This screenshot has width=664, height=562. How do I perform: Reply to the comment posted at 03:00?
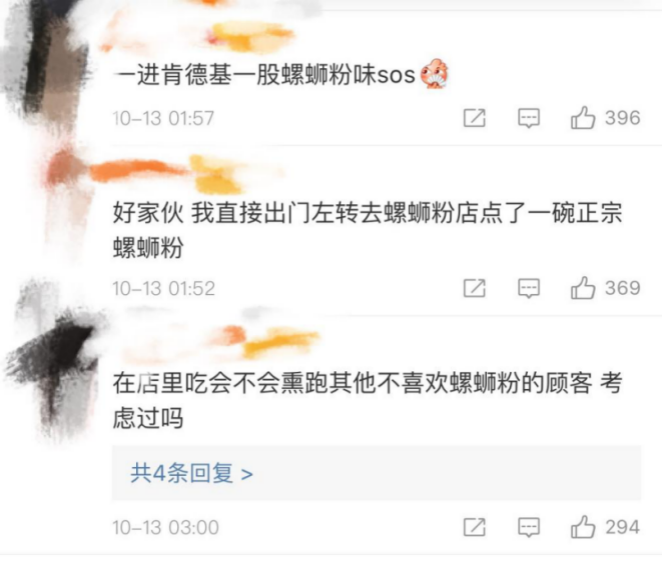coord(529,527)
